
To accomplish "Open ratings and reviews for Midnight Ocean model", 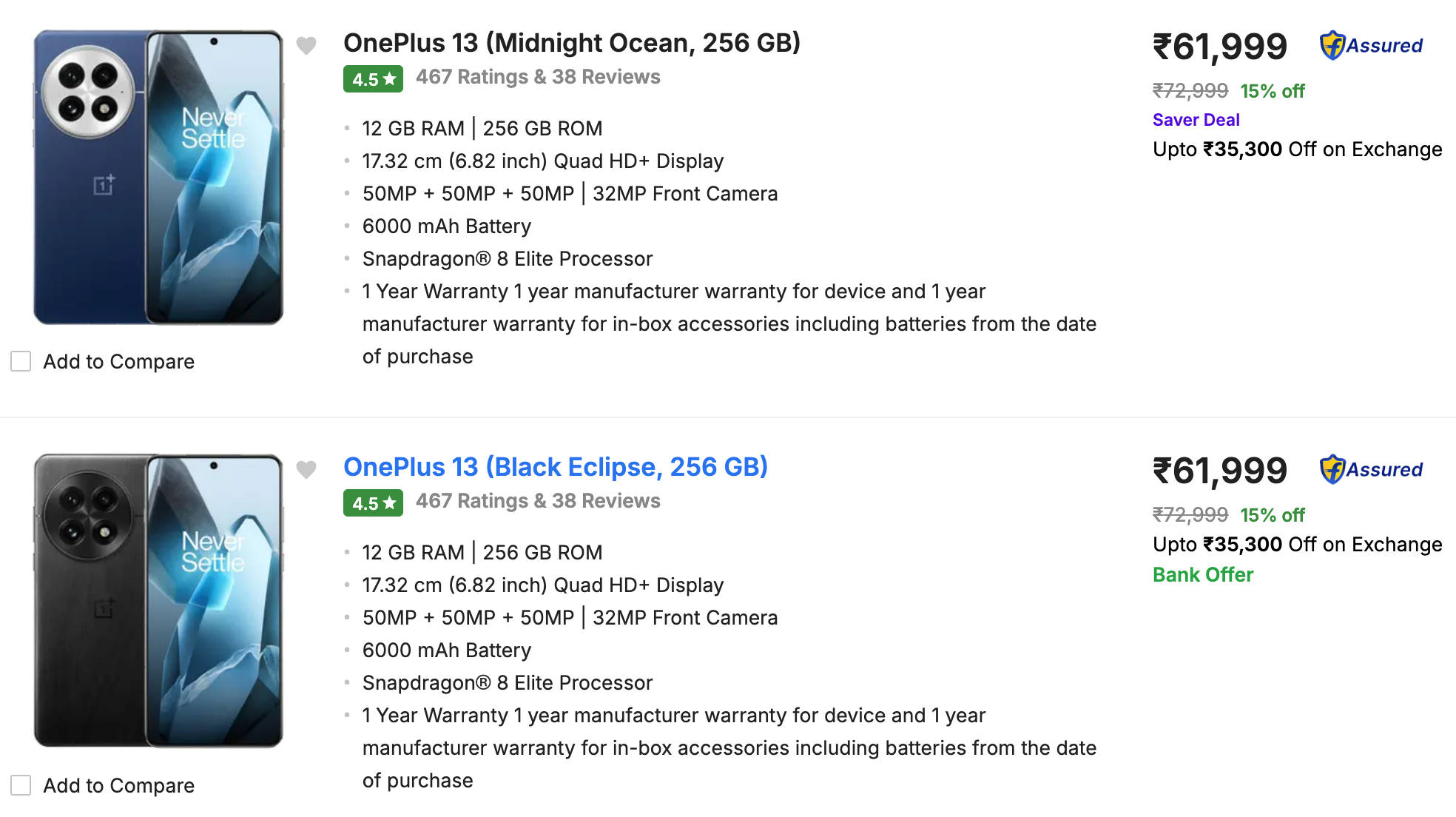I will tap(538, 77).
